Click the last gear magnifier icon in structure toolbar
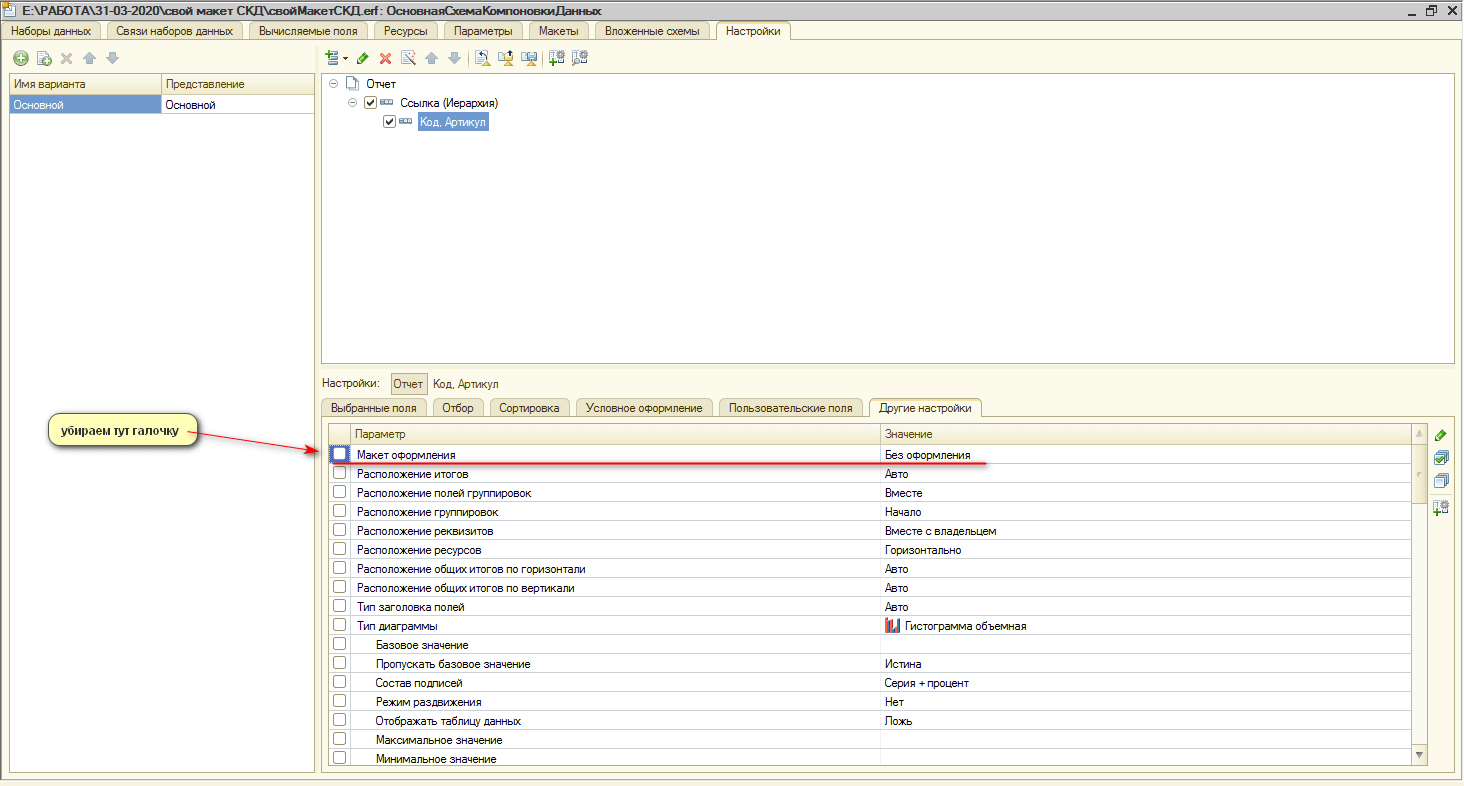 pos(580,59)
